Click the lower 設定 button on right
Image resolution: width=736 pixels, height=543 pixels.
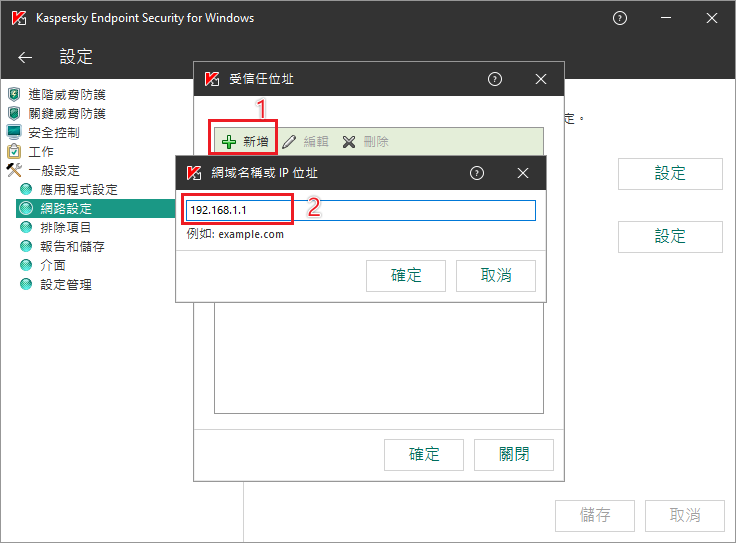[x=670, y=237]
